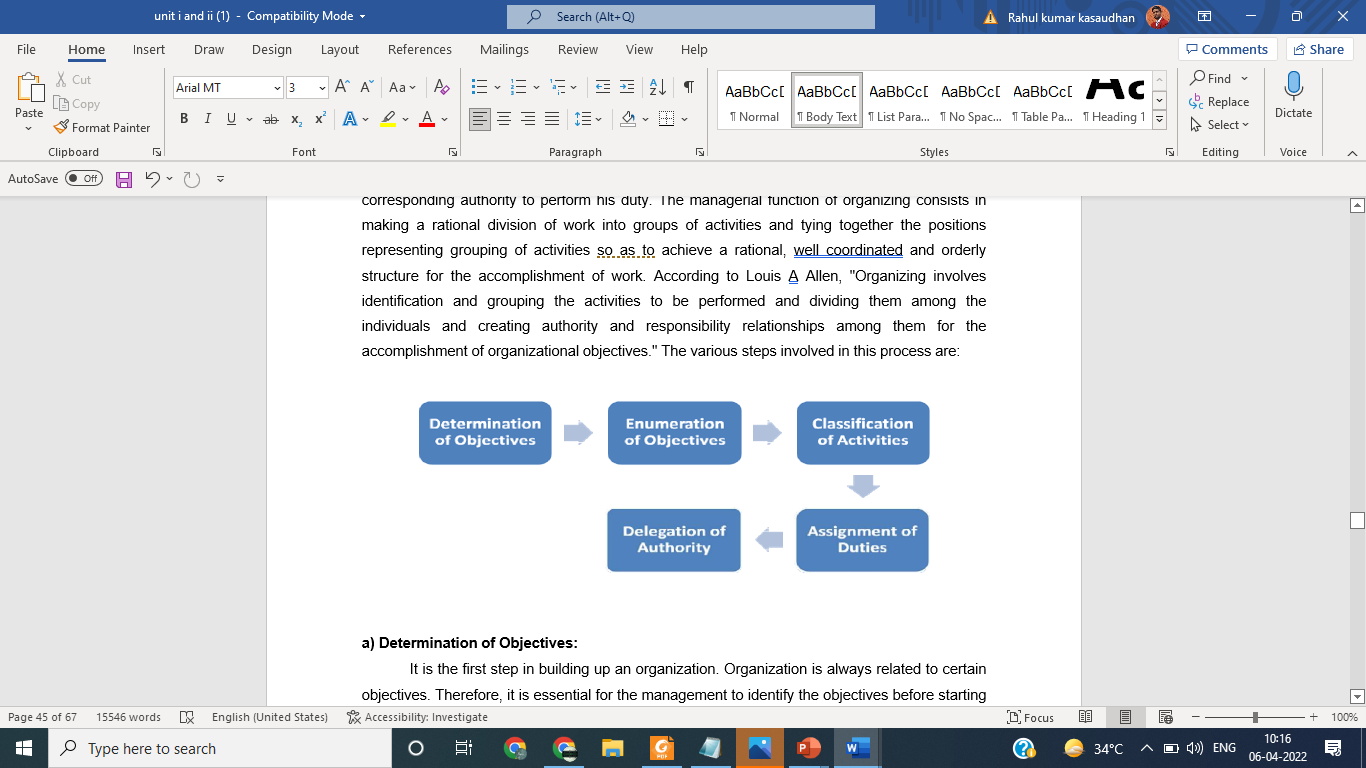1366x768 pixels.
Task: Click the Dictate microphone icon
Action: coord(1293,86)
